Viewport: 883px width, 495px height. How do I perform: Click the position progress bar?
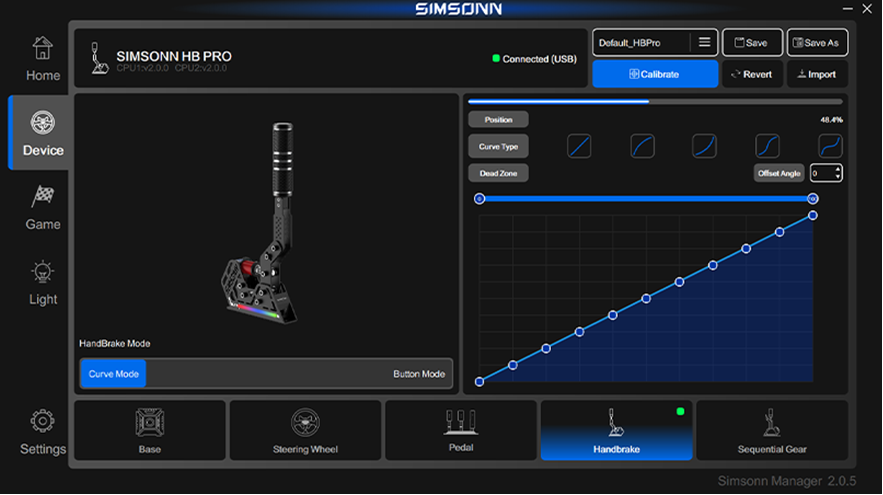[x=655, y=102]
